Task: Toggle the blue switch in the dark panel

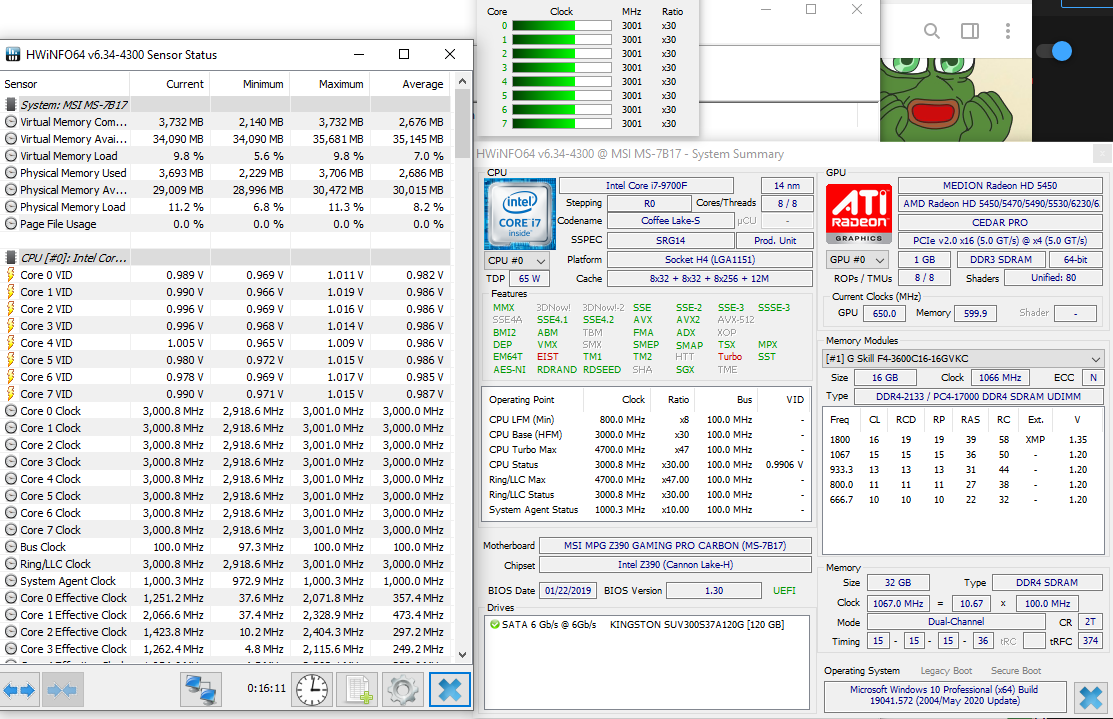Action: coord(1055,51)
